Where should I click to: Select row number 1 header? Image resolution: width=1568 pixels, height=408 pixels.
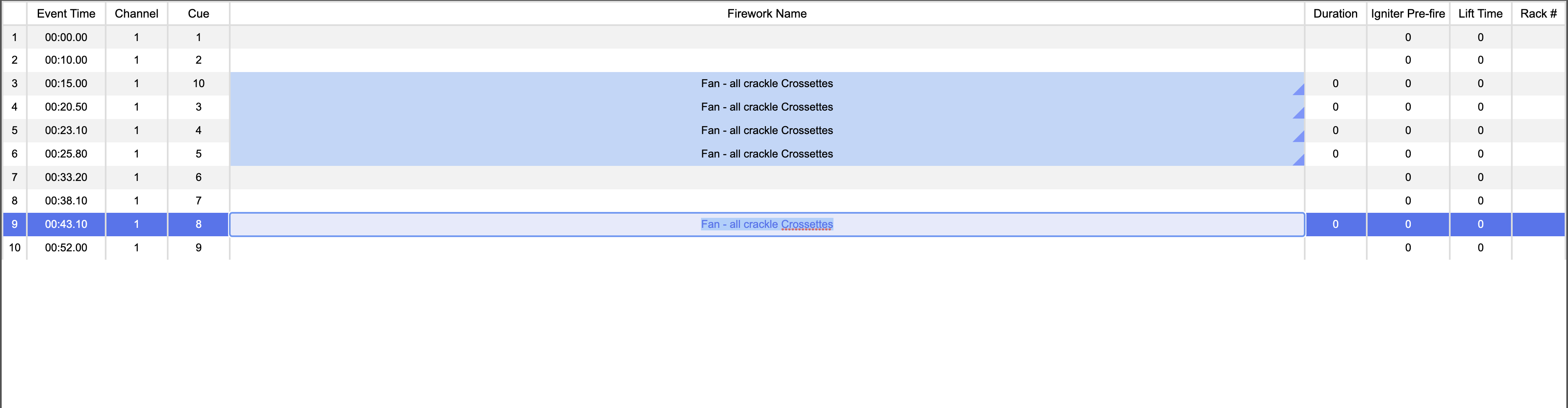coord(15,37)
